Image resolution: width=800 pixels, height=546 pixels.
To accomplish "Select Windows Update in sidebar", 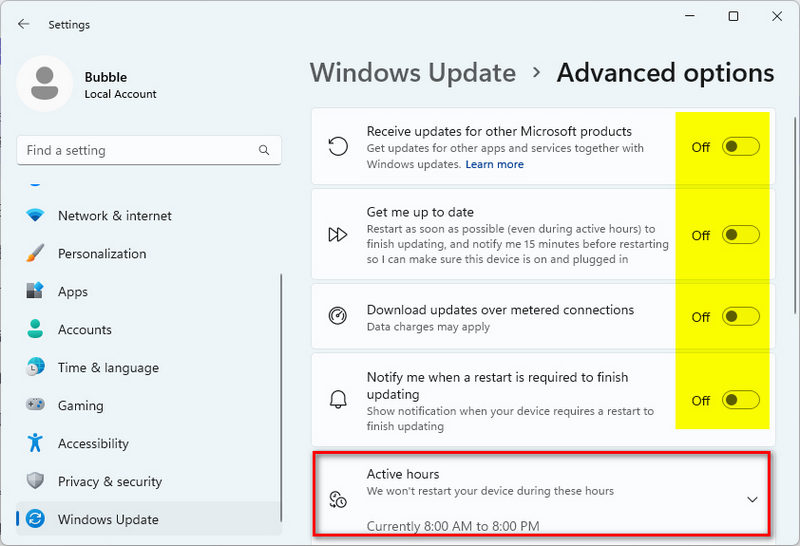I will tap(148, 519).
